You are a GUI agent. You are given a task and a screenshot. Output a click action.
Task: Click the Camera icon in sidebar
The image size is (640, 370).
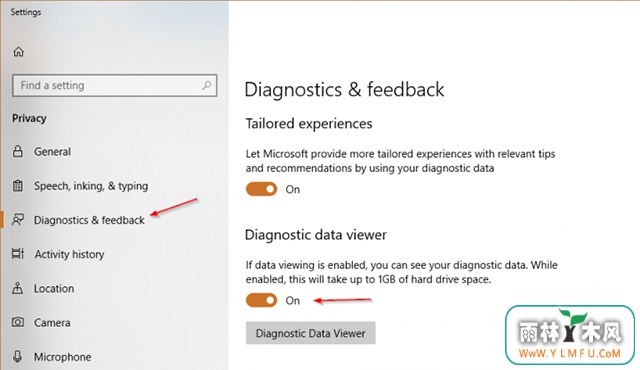tap(18, 322)
